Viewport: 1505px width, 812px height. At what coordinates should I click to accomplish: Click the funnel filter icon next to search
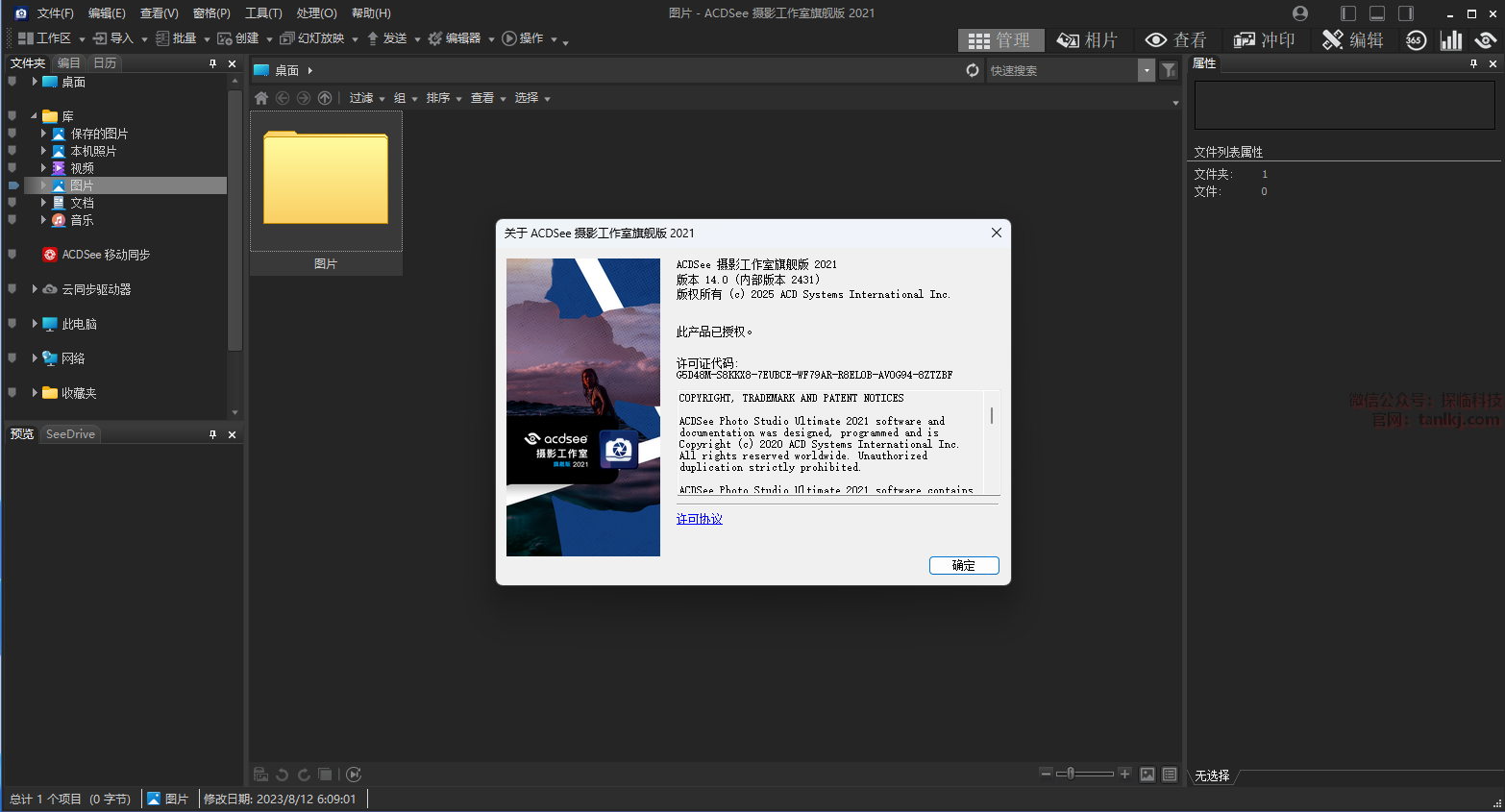pyautogui.click(x=1169, y=70)
